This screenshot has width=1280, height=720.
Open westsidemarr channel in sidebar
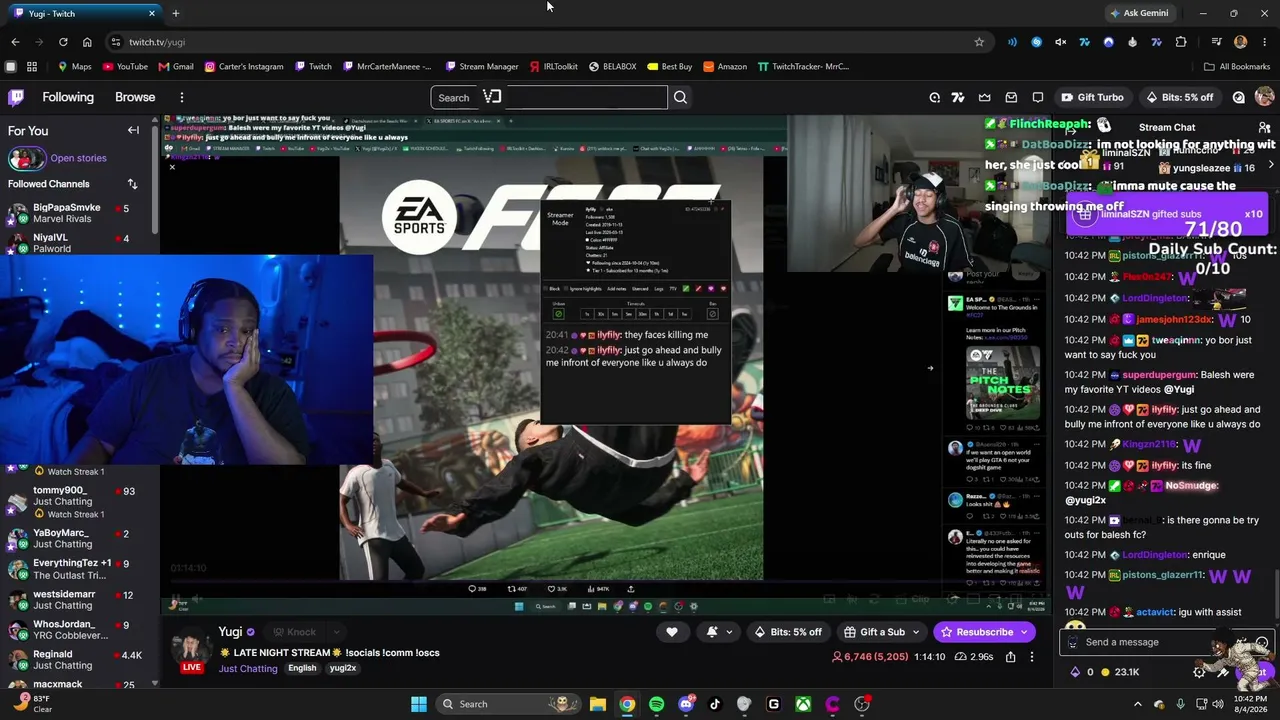tap(80, 600)
